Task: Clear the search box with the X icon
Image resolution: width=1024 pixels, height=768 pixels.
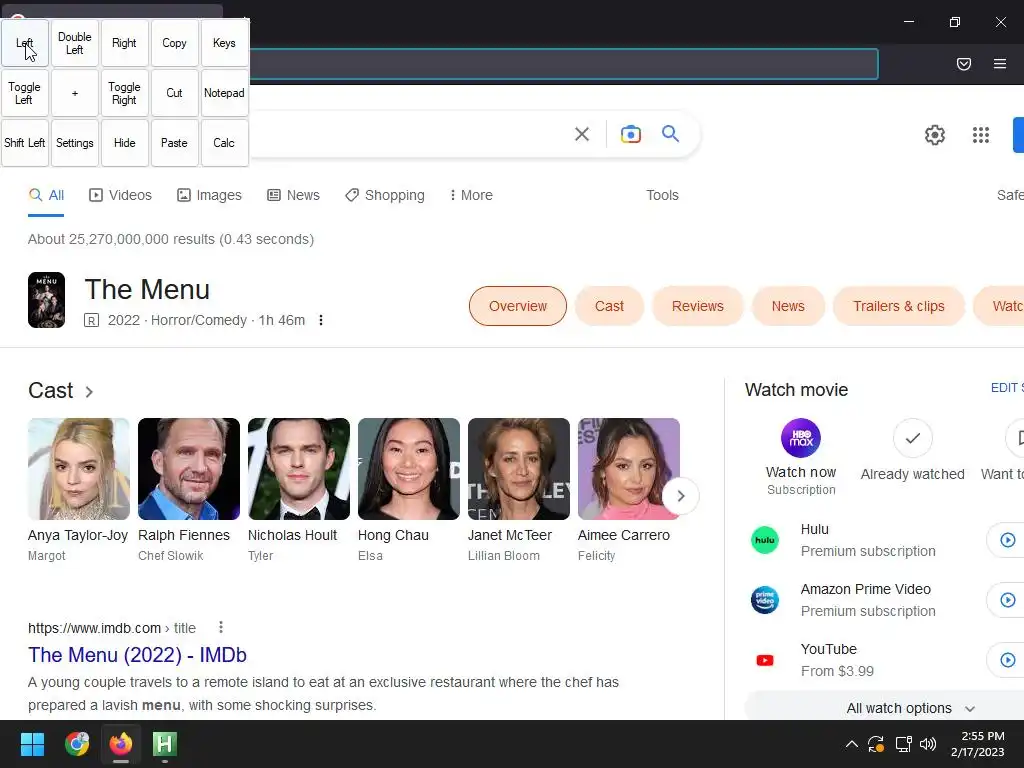Action: point(582,134)
